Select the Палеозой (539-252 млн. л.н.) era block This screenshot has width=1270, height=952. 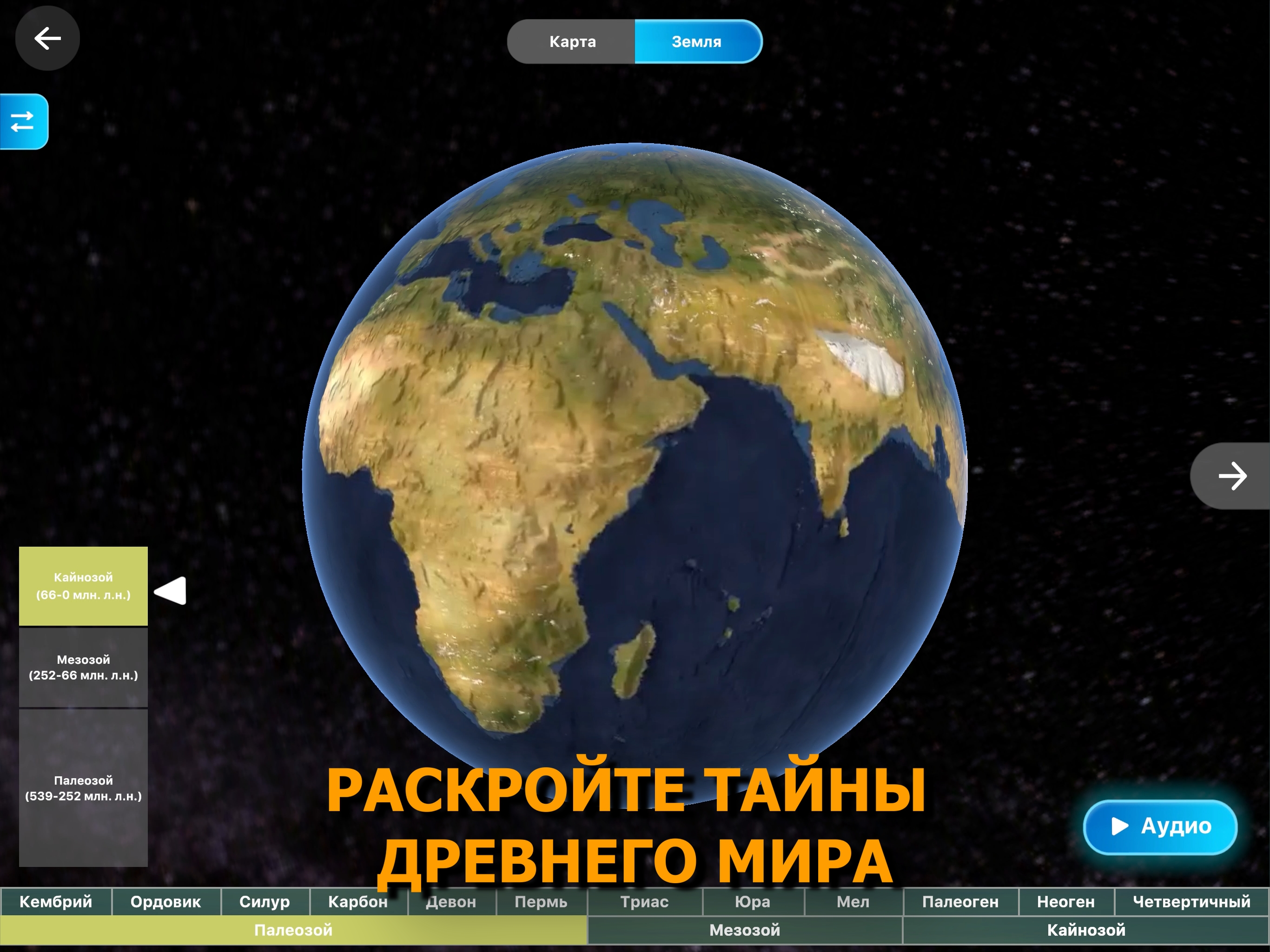[x=83, y=788]
